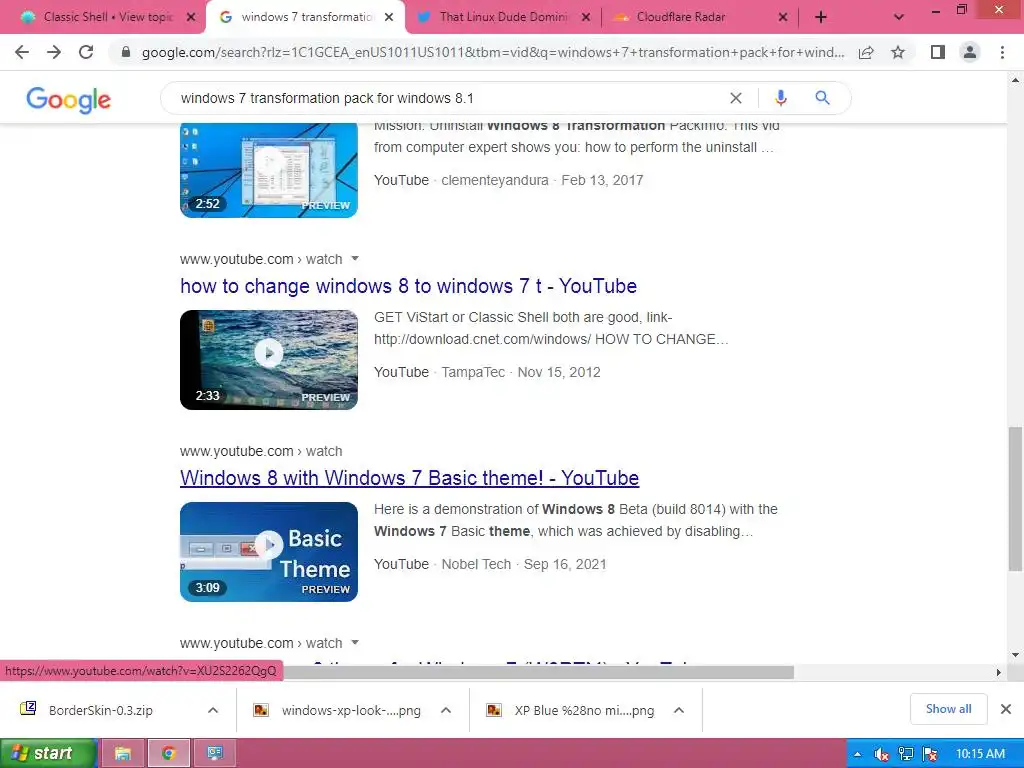The height and width of the screenshot is (768, 1024).
Task: Expand XP Blue png download options
Action: point(679,710)
